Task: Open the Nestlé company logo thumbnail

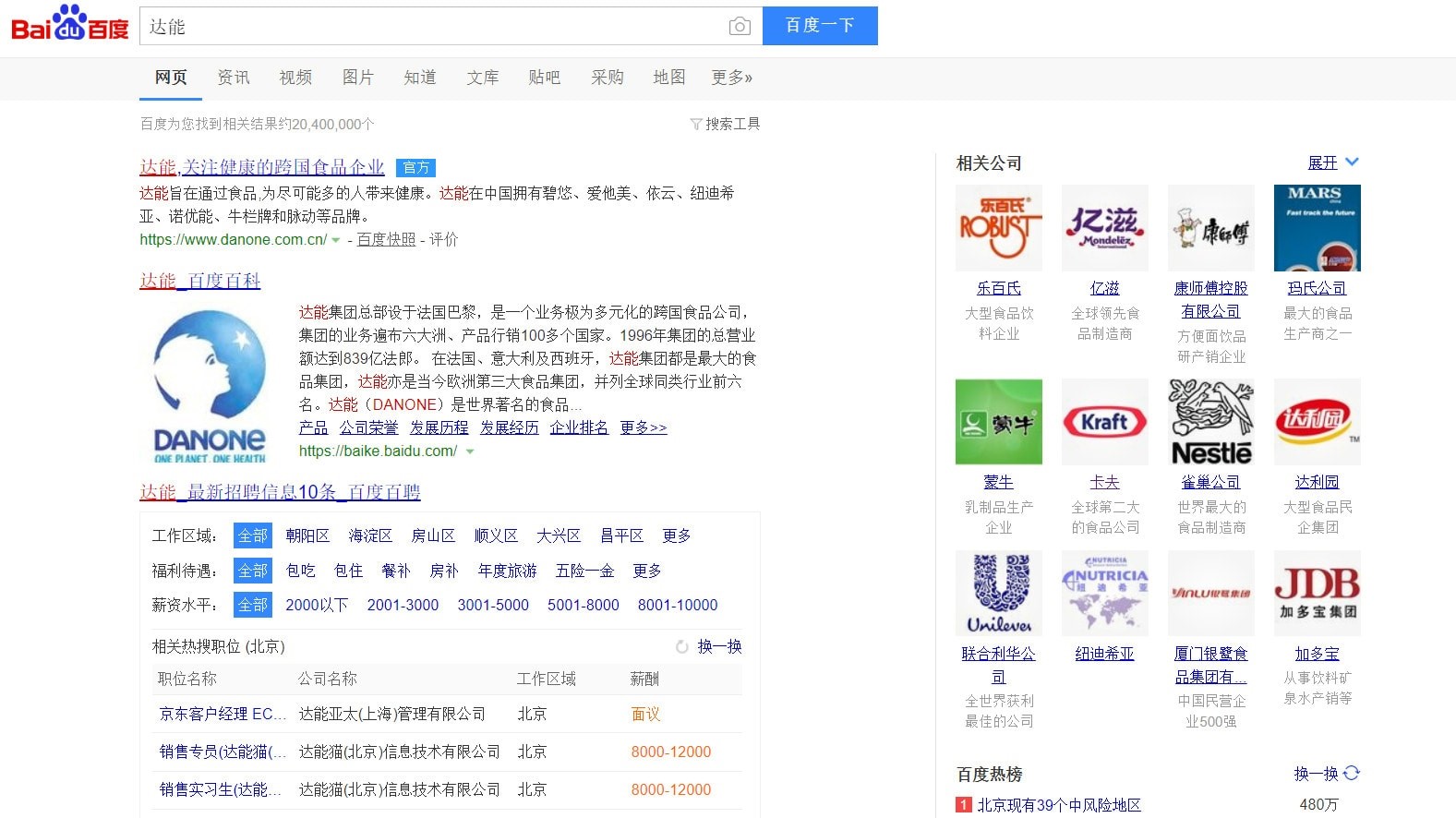Action: pos(1210,422)
